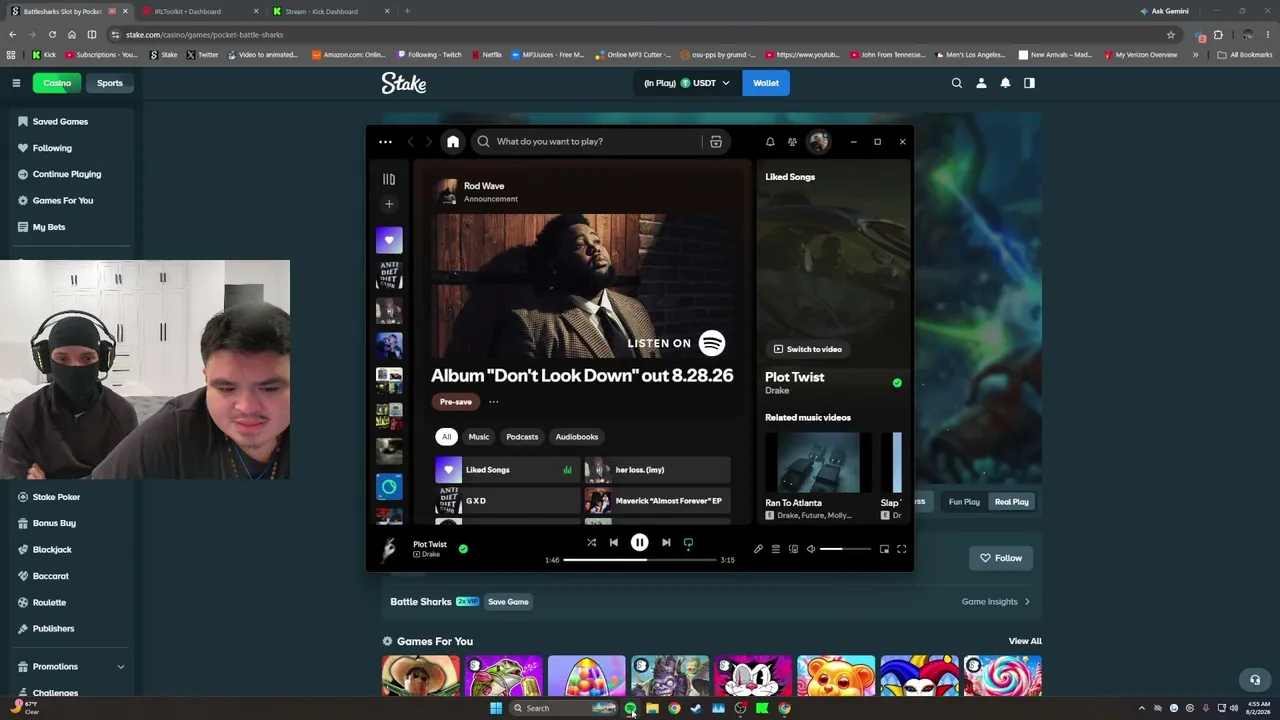Screen dimensions: 1280x720
Task: Toggle Liked status of Plot Twist in player bar
Action: coord(463,549)
